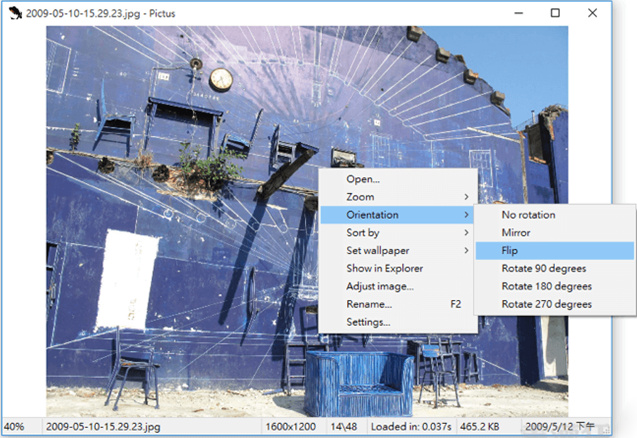Open Settings from the context menu

pos(368,322)
